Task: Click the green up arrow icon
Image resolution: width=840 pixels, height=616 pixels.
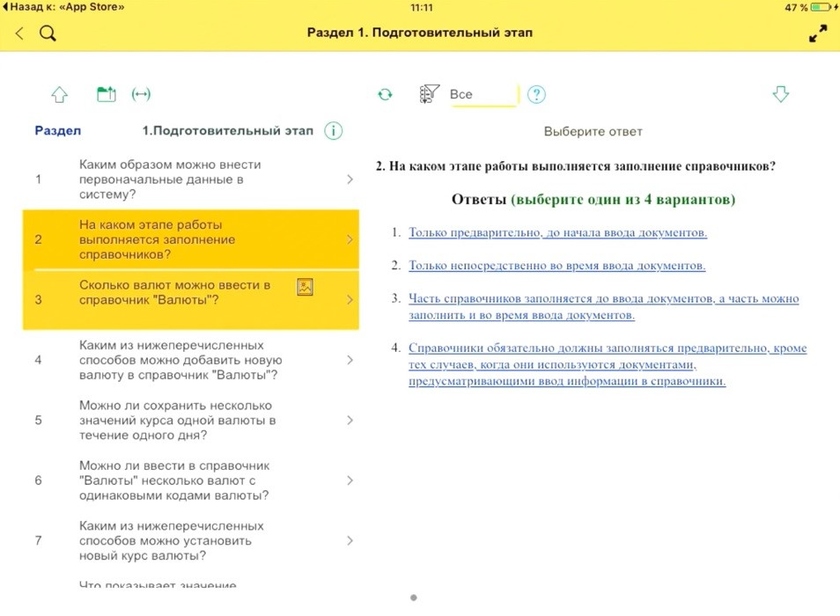Action: 59,94
